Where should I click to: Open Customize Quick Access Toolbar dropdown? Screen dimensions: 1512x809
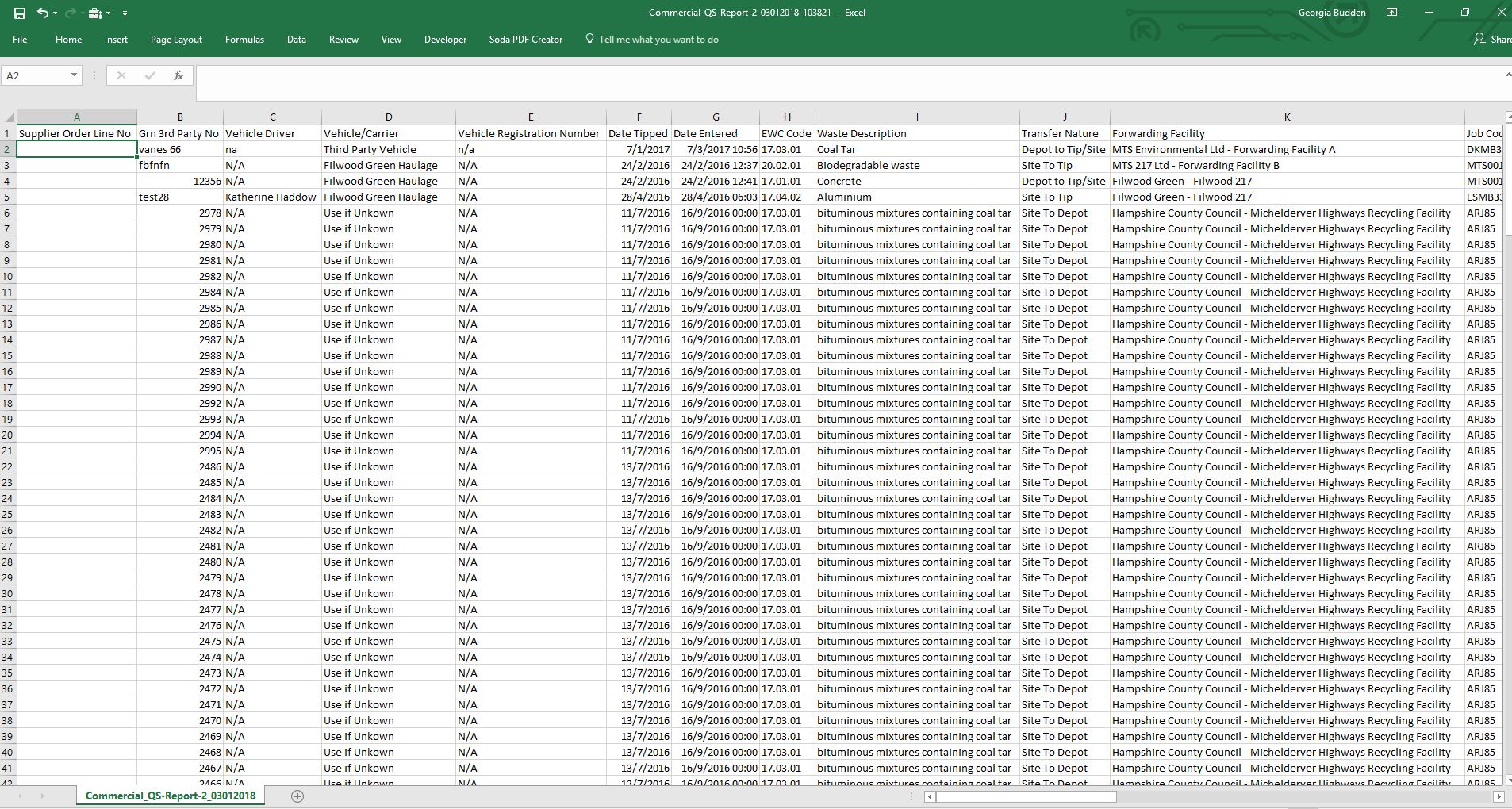[125, 13]
